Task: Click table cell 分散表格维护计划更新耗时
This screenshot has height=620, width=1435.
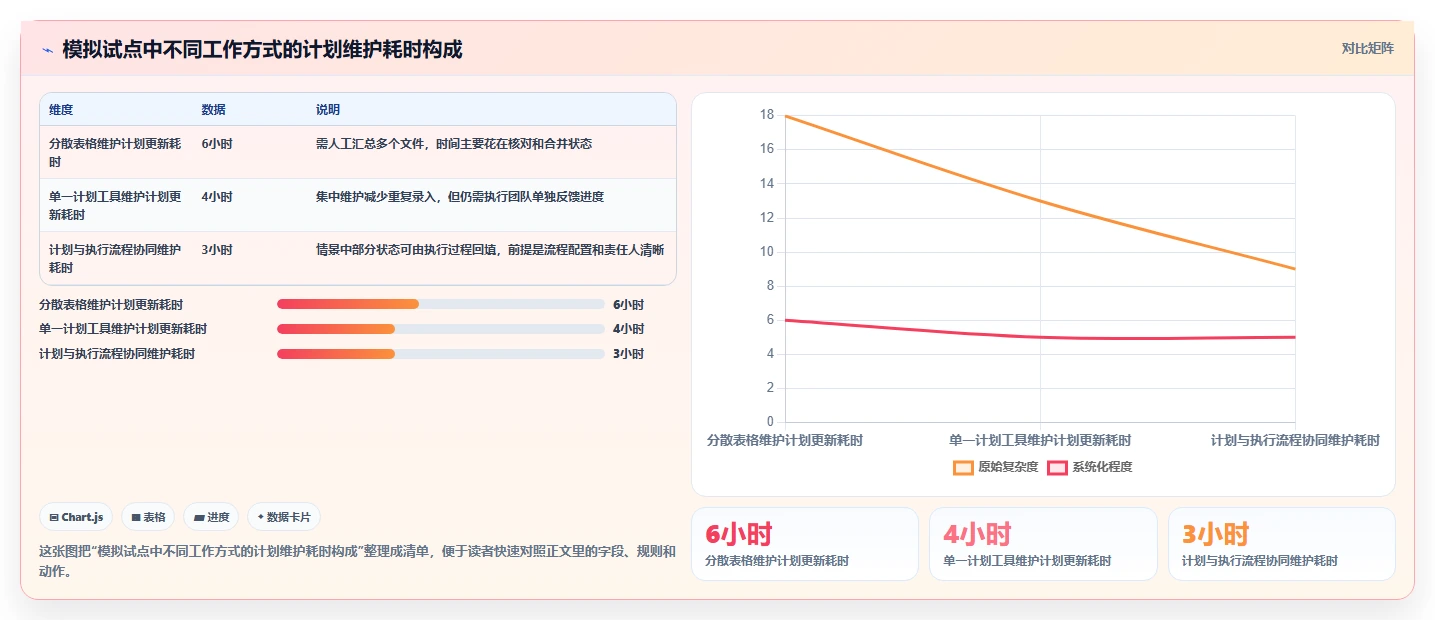Action: 115,152
